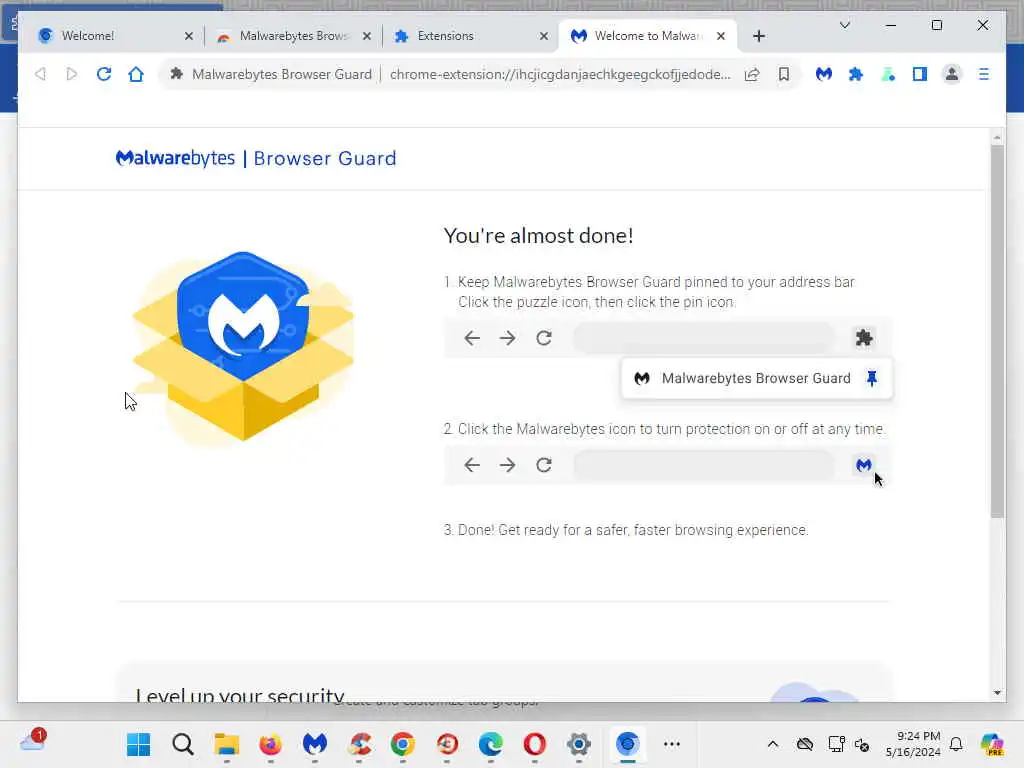Viewport: 1024px width, 768px height.
Task: Click the 'Level up your security' heading
Action: [x=240, y=695]
